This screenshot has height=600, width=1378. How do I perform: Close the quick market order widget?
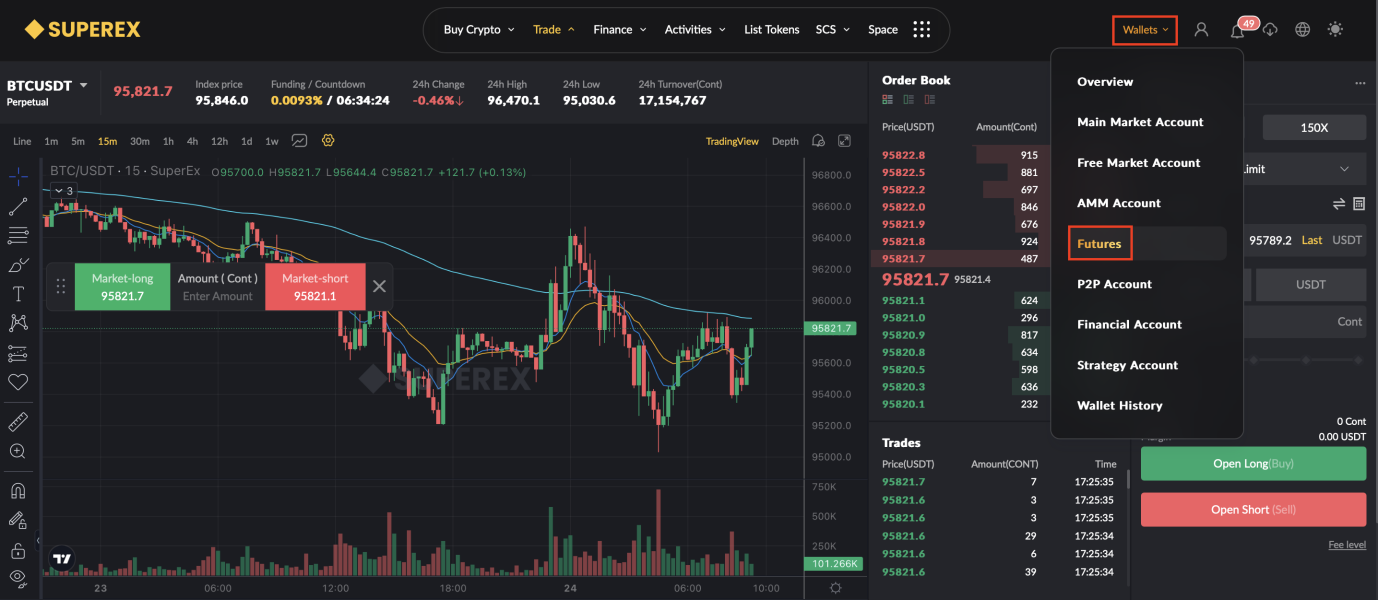point(379,286)
